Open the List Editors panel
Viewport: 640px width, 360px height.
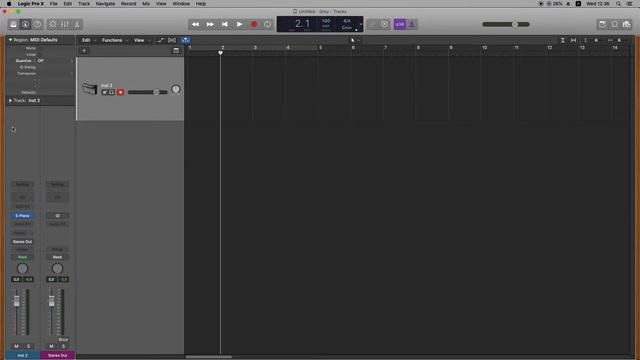(602, 24)
